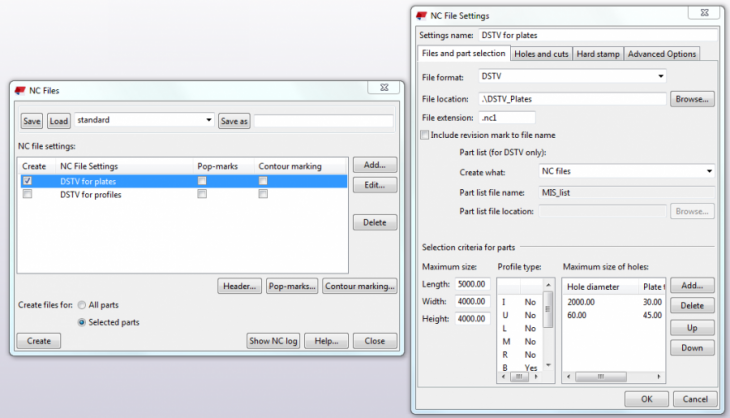
Task: Enable Include revision mark to file name
Action: [x=425, y=135]
